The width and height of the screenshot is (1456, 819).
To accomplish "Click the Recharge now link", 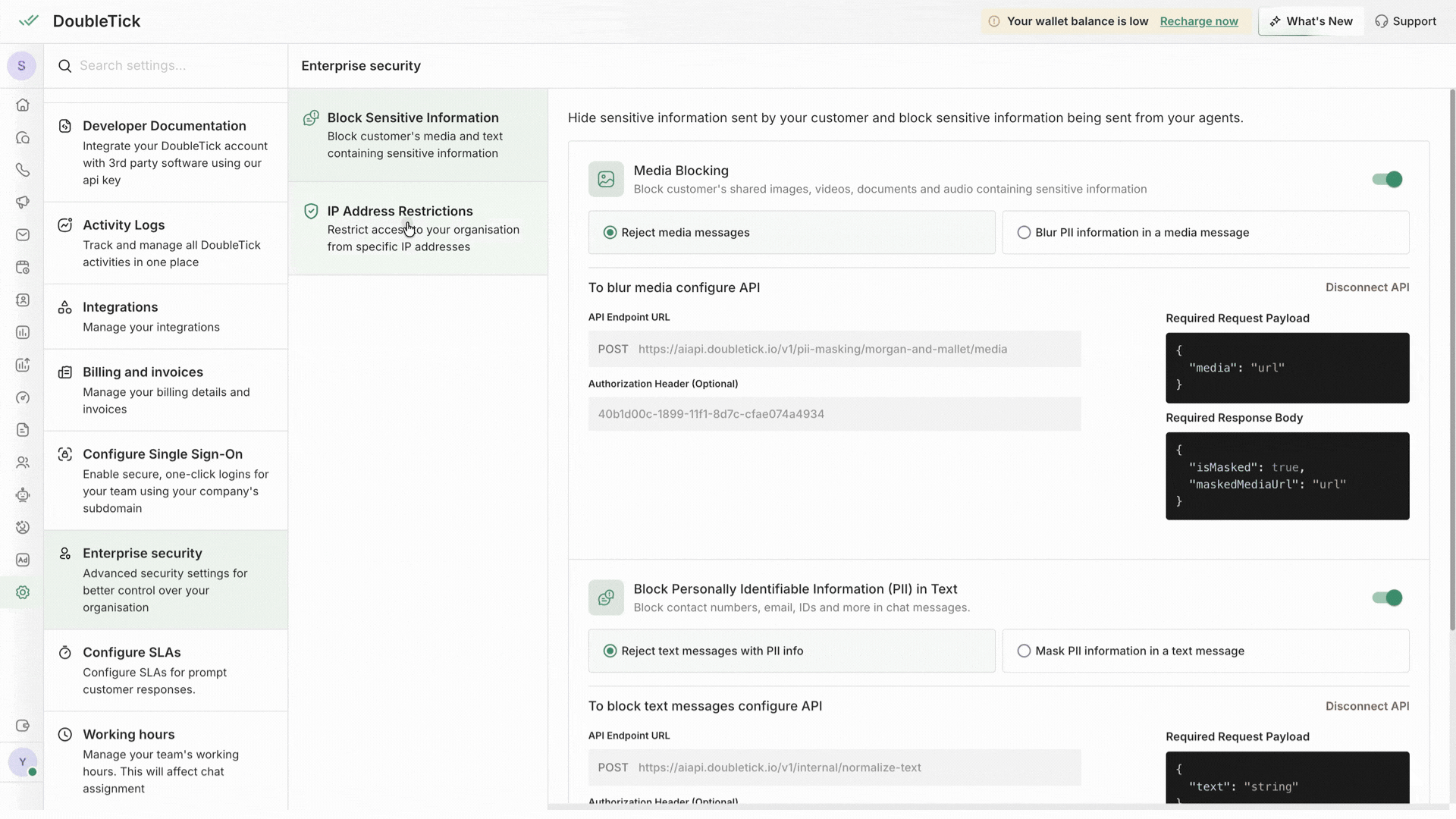I will [1199, 21].
